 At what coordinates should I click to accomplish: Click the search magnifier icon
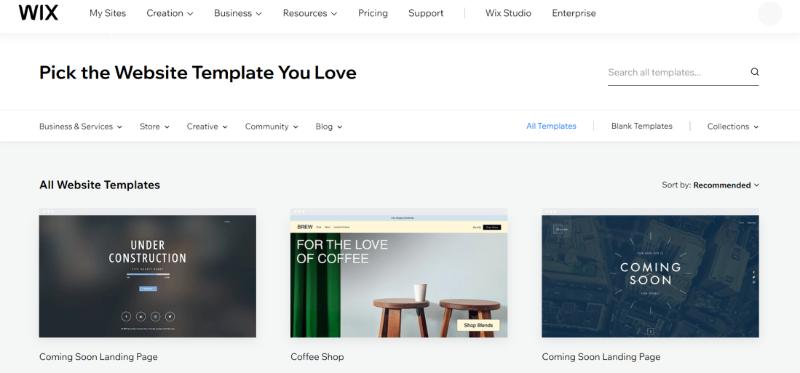(755, 72)
